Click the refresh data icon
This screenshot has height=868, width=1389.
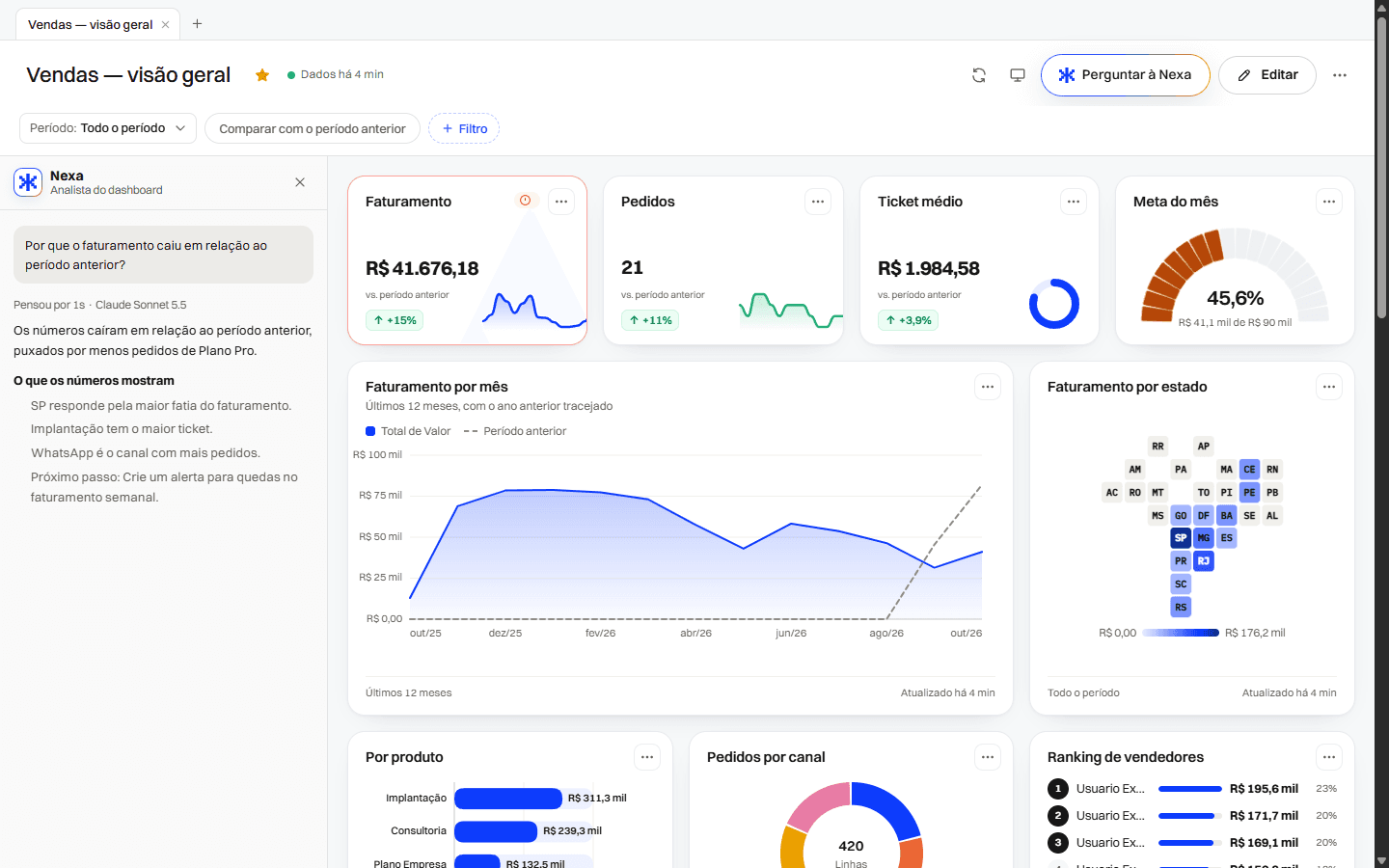979,75
